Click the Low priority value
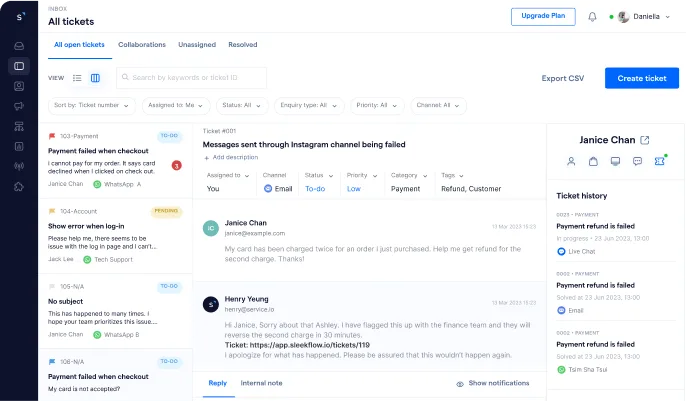Screen dimensions: 686x401 (x=354, y=189)
